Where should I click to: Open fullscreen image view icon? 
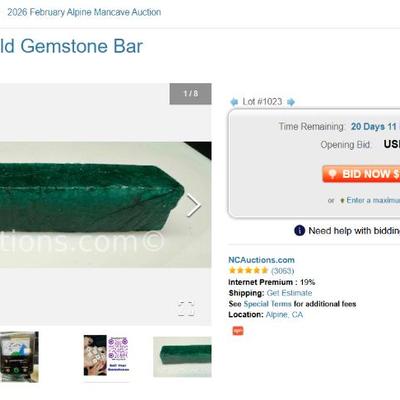tap(186, 308)
